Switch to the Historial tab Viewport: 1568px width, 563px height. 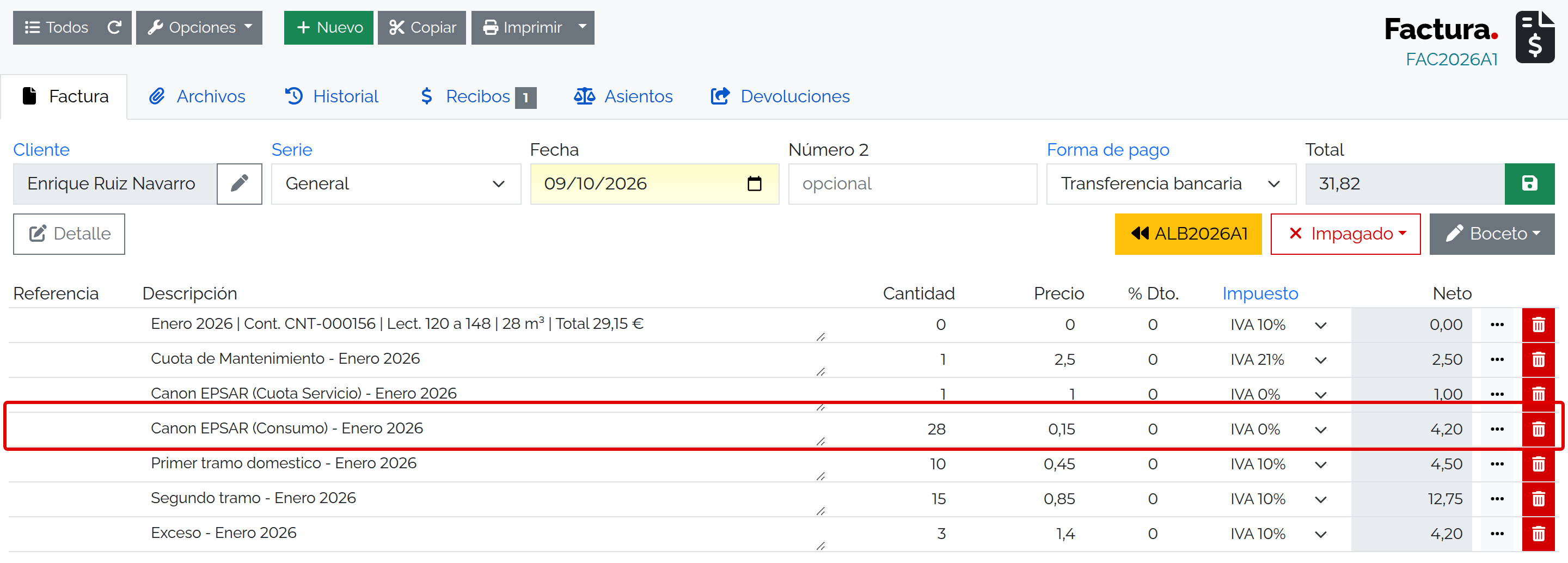[332, 96]
